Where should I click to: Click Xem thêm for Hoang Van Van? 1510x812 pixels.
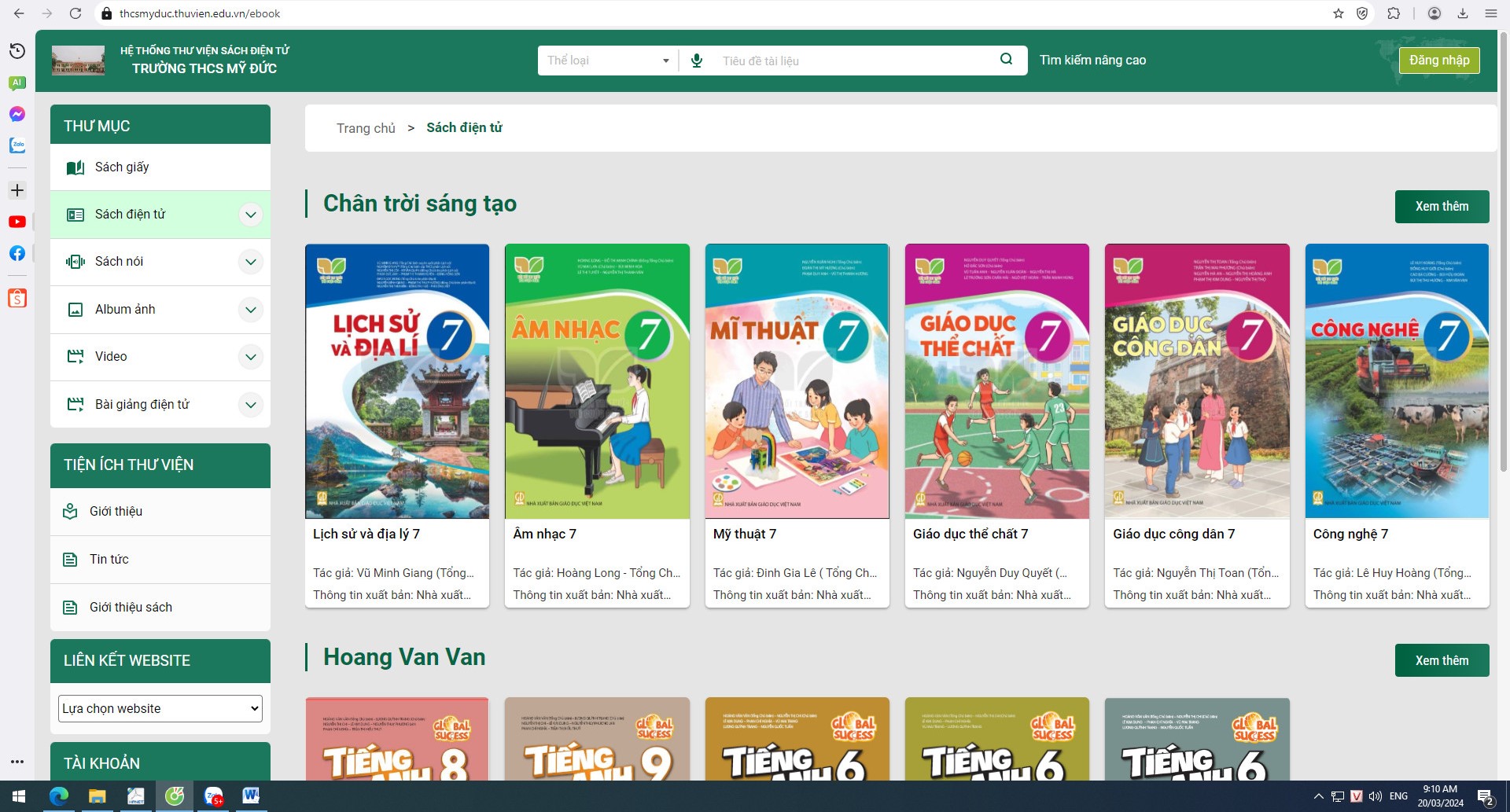pos(1442,660)
